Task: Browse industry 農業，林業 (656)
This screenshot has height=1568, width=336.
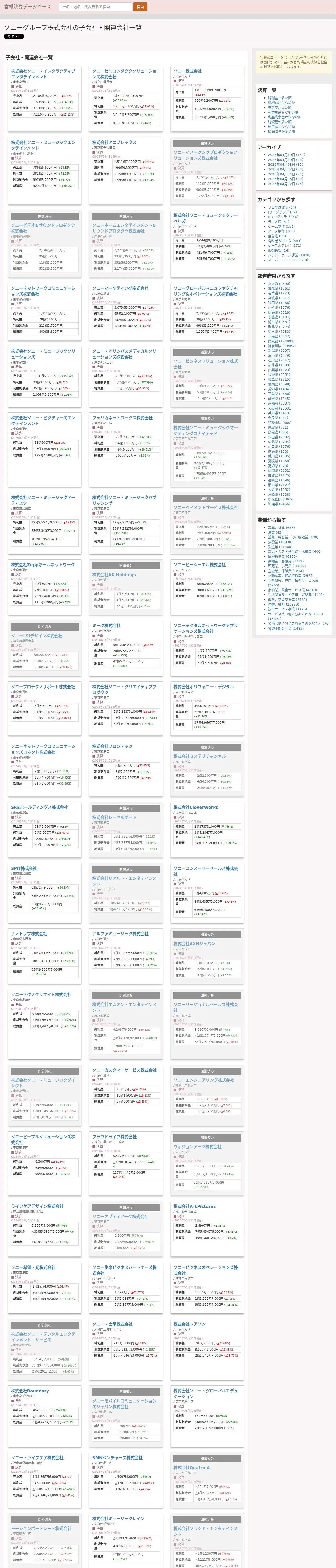Action: click(x=281, y=528)
